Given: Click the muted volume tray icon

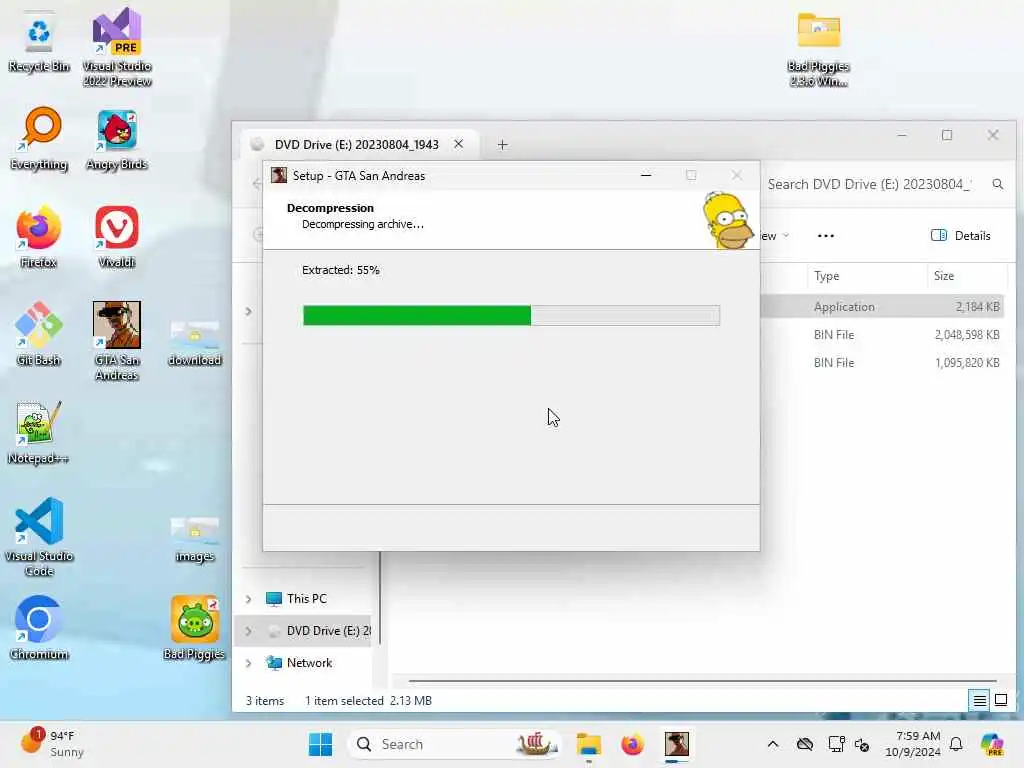Looking at the screenshot, I should [862, 744].
